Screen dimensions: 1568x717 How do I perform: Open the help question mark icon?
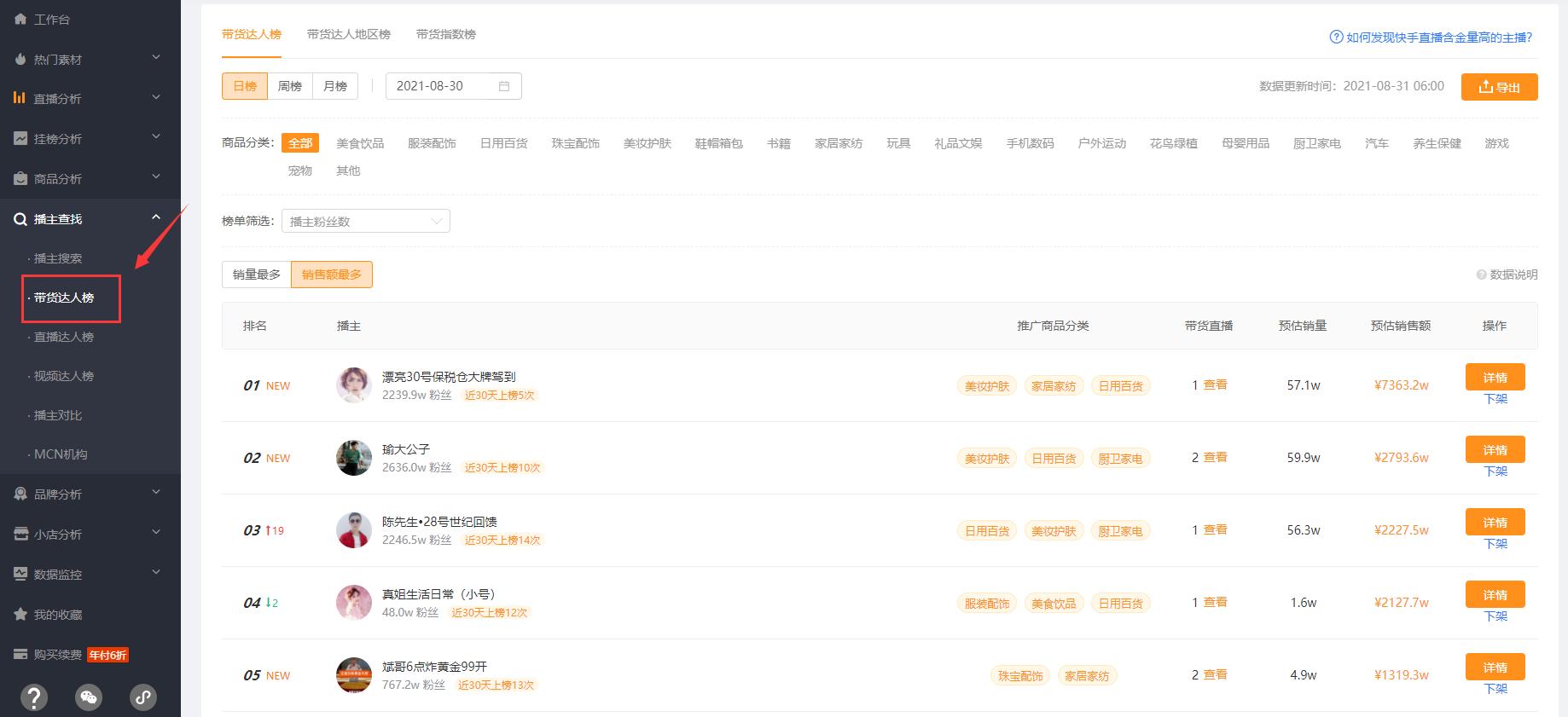point(33,697)
